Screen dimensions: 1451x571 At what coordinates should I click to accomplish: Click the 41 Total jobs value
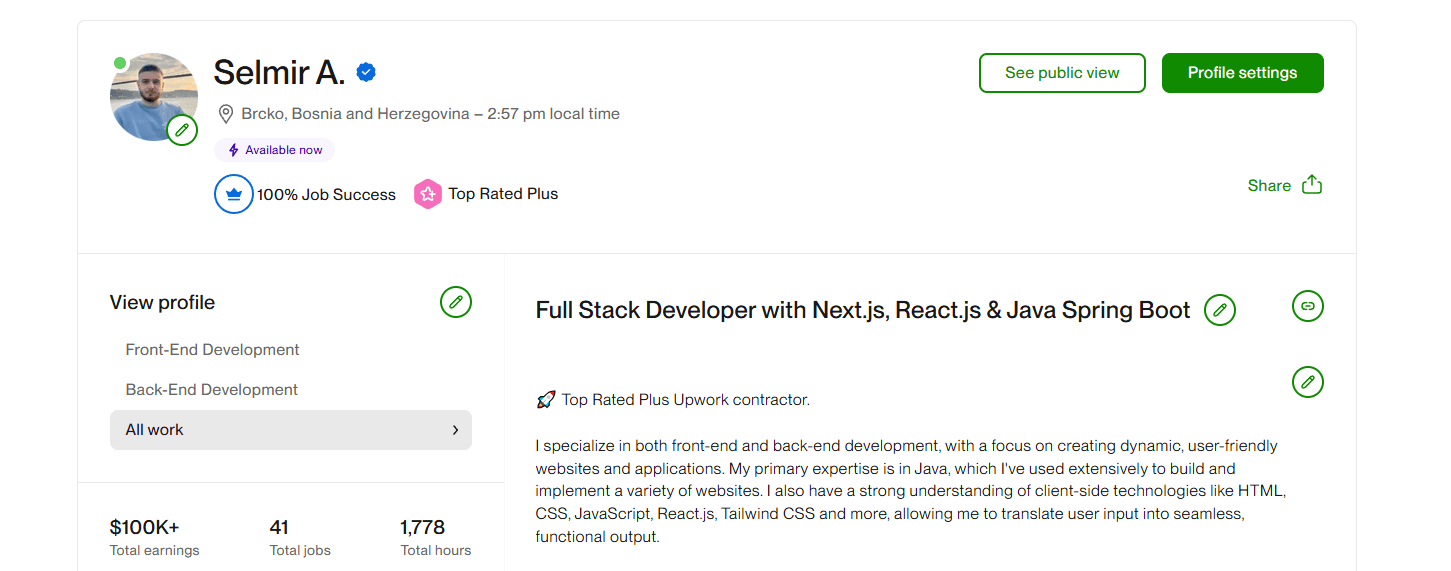[279, 527]
